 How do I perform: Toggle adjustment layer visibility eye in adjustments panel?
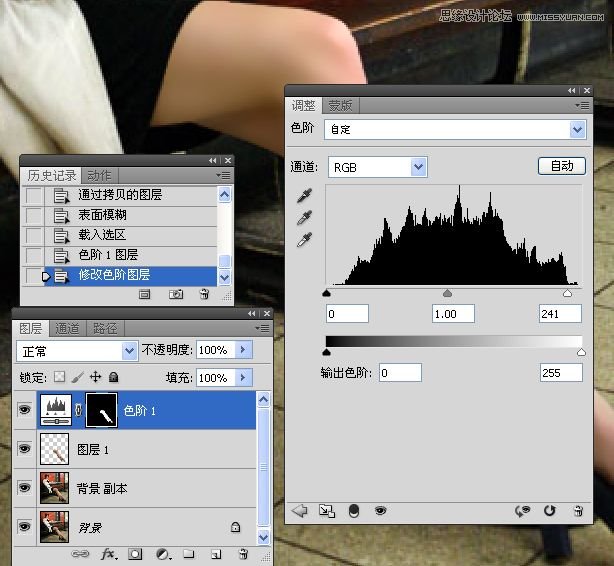(x=380, y=510)
